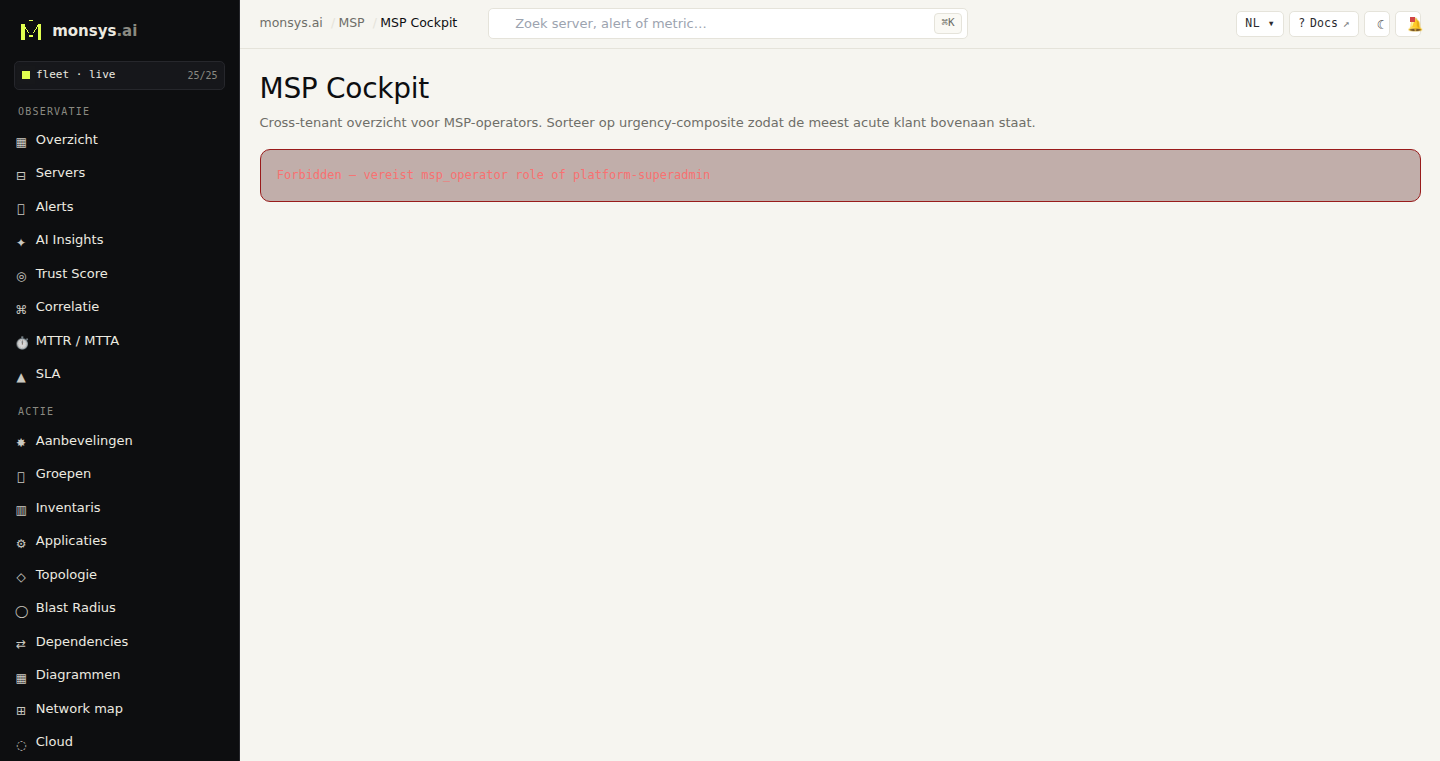Click the Trust Score target icon
Screen dimensions: 1440x761
[x=22, y=275]
